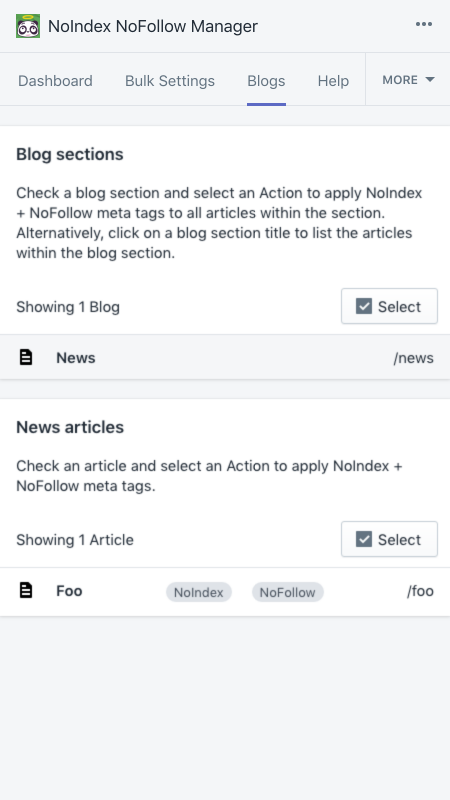Click the checkmark icon in Blog Select button
Screen dimensions: 450x800
[x=363, y=306]
